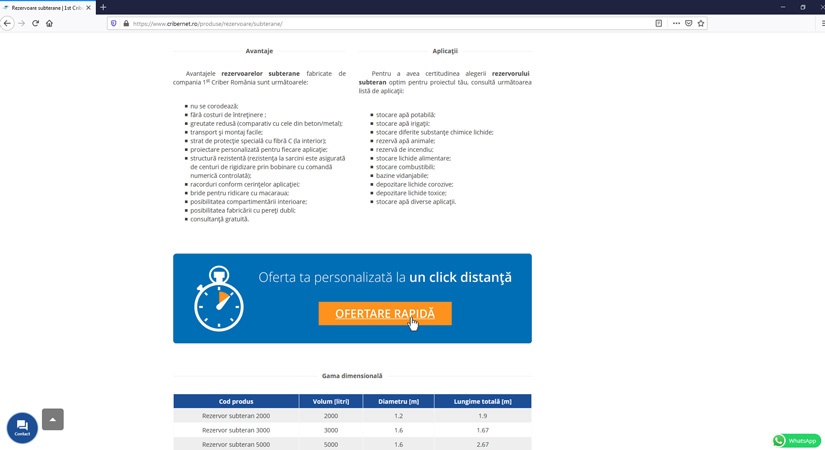This screenshot has height=450, width=825.
Task: Save page to Pocket icon
Action: [x=688, y=23]
